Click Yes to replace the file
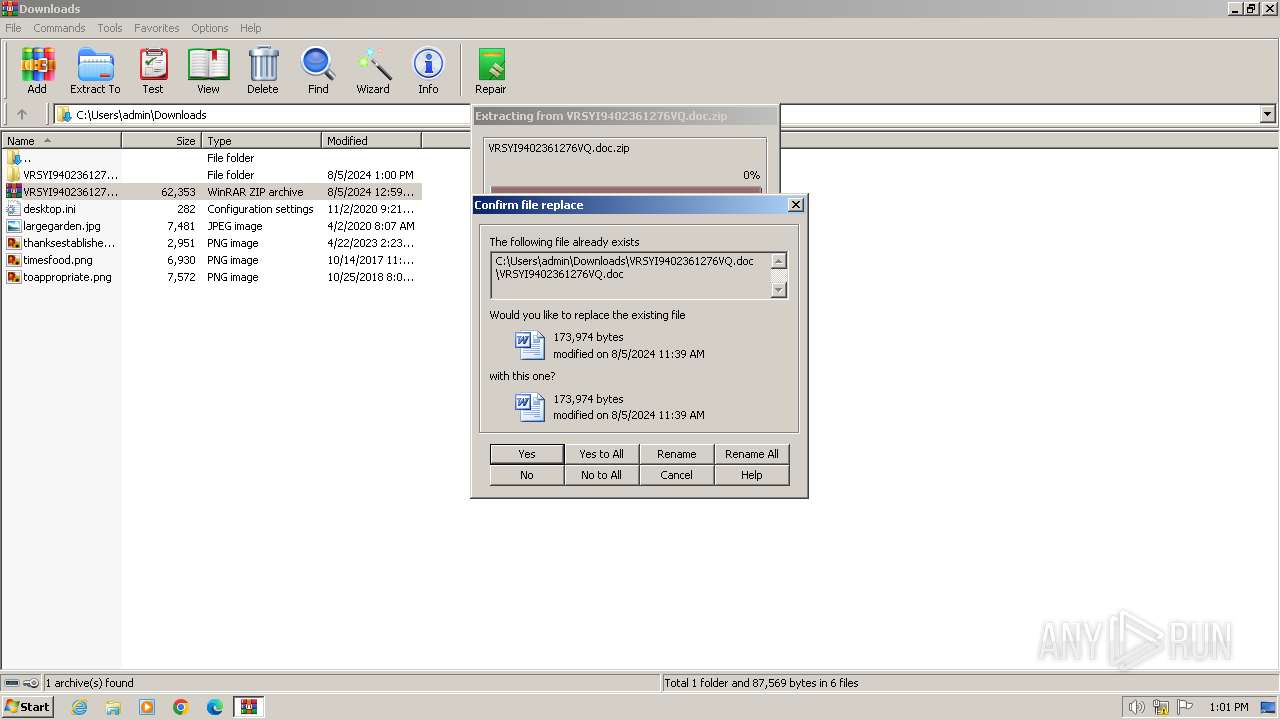Image resolution: width=1280 pixels, height=720 pixels. pos(527,454)
